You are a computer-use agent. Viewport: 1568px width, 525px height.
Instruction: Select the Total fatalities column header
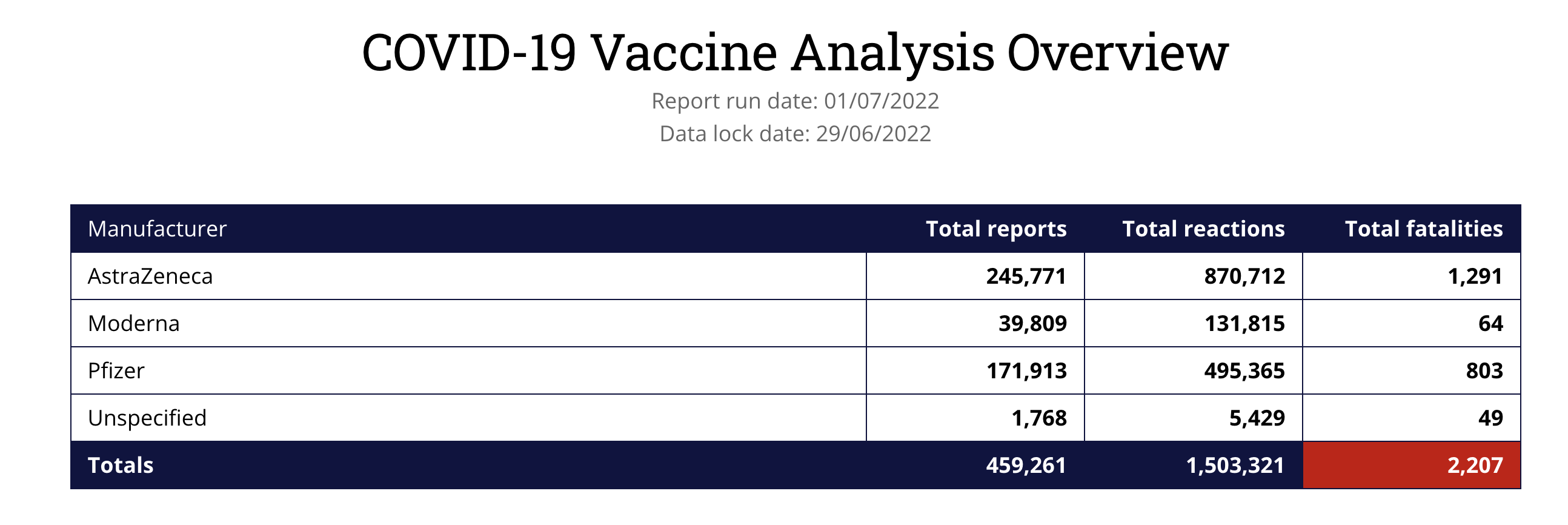pos(1423,229)
